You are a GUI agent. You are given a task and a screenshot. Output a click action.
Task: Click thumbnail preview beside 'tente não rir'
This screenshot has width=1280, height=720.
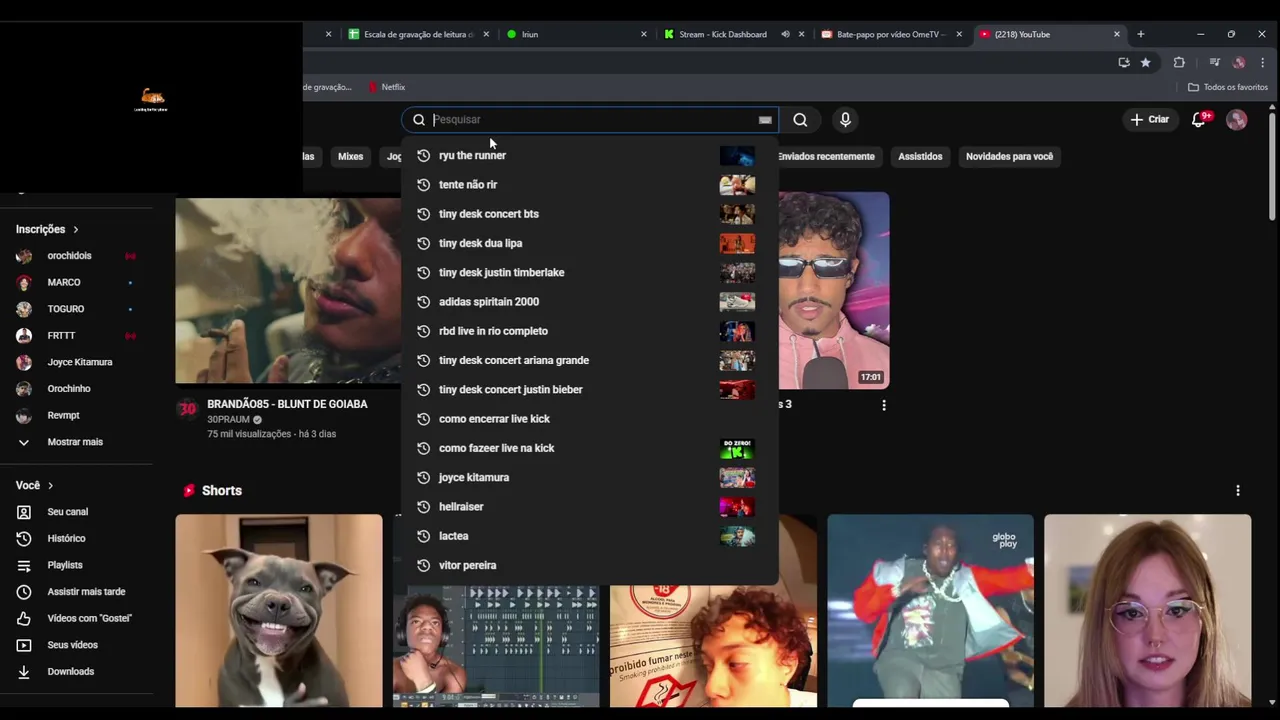coord(737,185)
